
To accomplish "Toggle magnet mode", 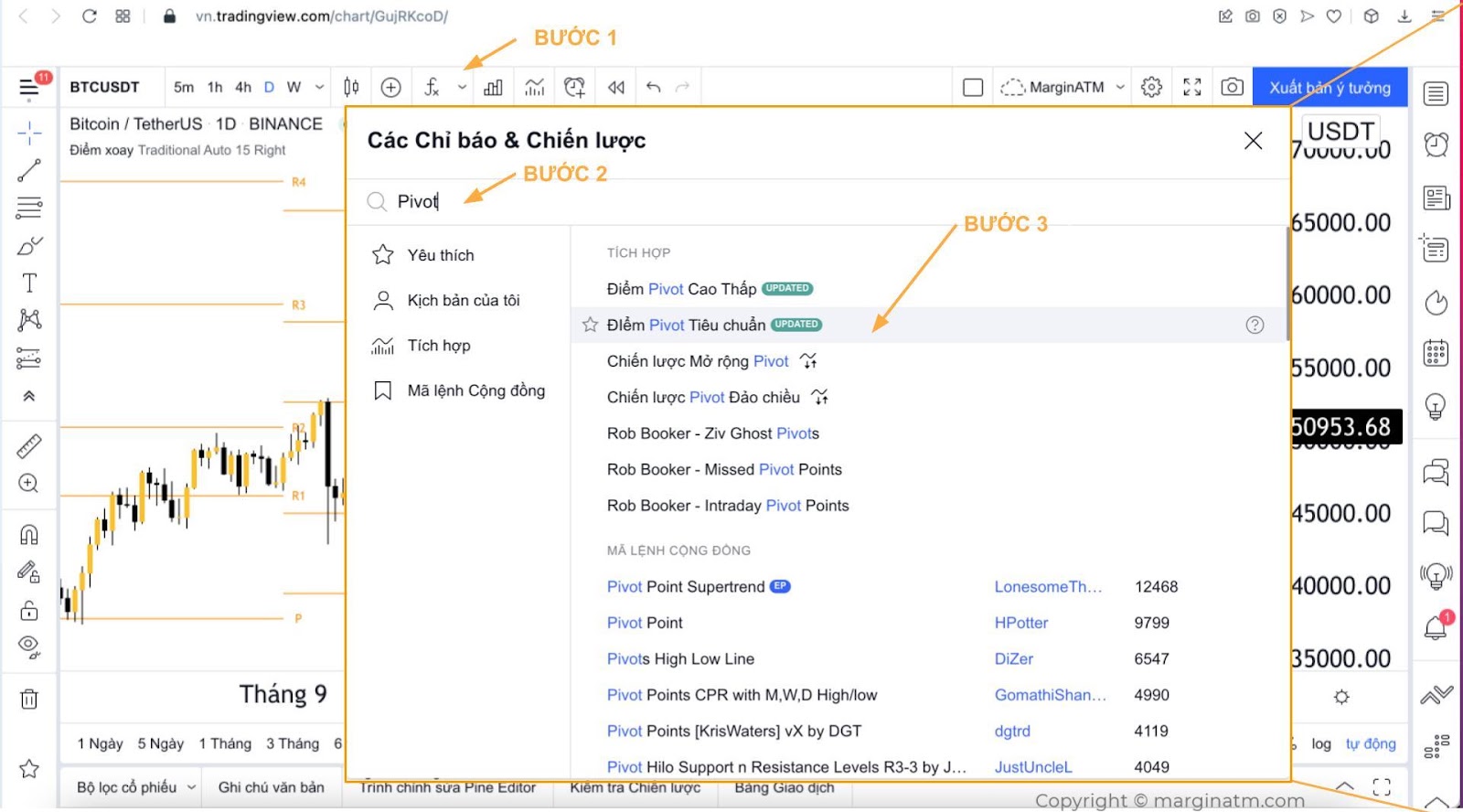I will 29,534.
